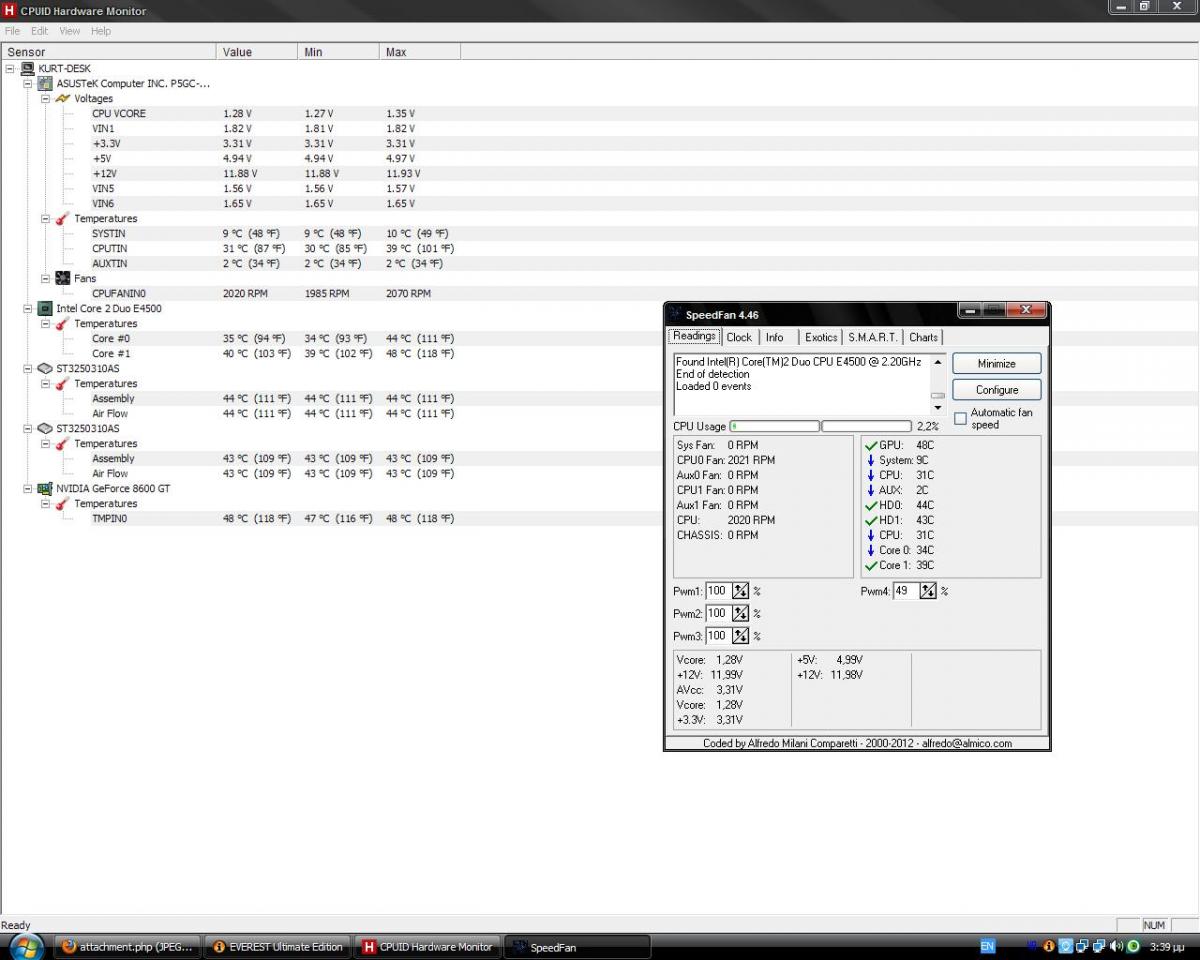The image size is (1200, 960).
Task: Click the Configure button in SpeedFan
Action: [x=996, y=389]
